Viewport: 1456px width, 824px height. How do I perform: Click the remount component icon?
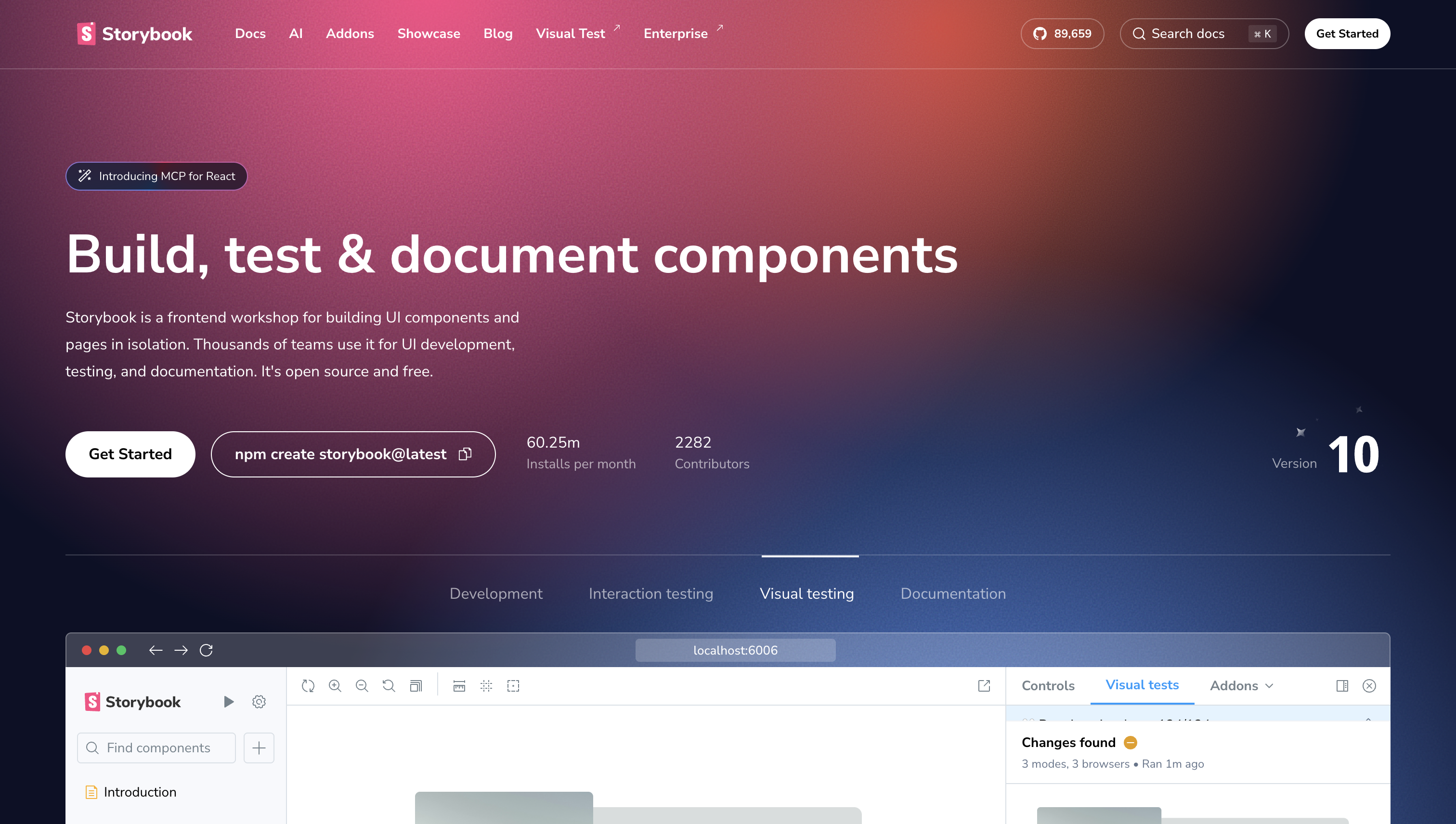(308, 686)
